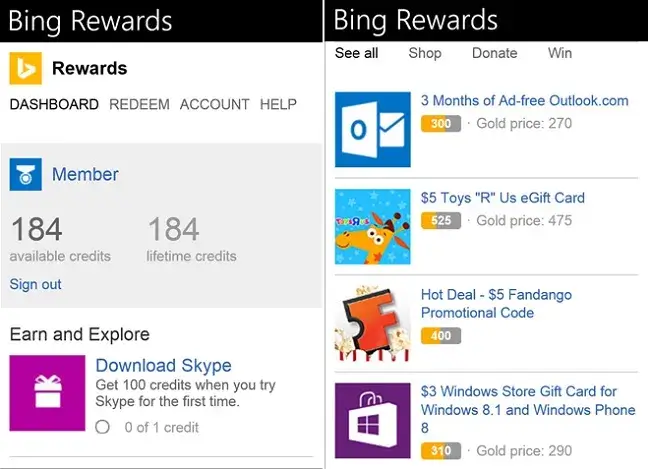
Task: Select the Outlook.com reward icon
Action: tap(373, 129)
